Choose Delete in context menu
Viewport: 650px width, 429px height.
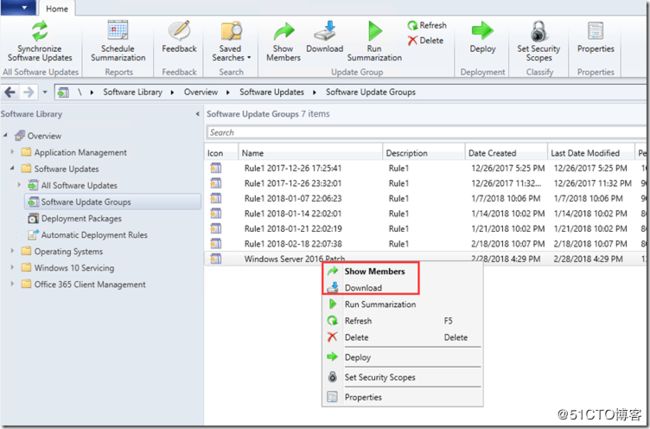click(402, 337)
